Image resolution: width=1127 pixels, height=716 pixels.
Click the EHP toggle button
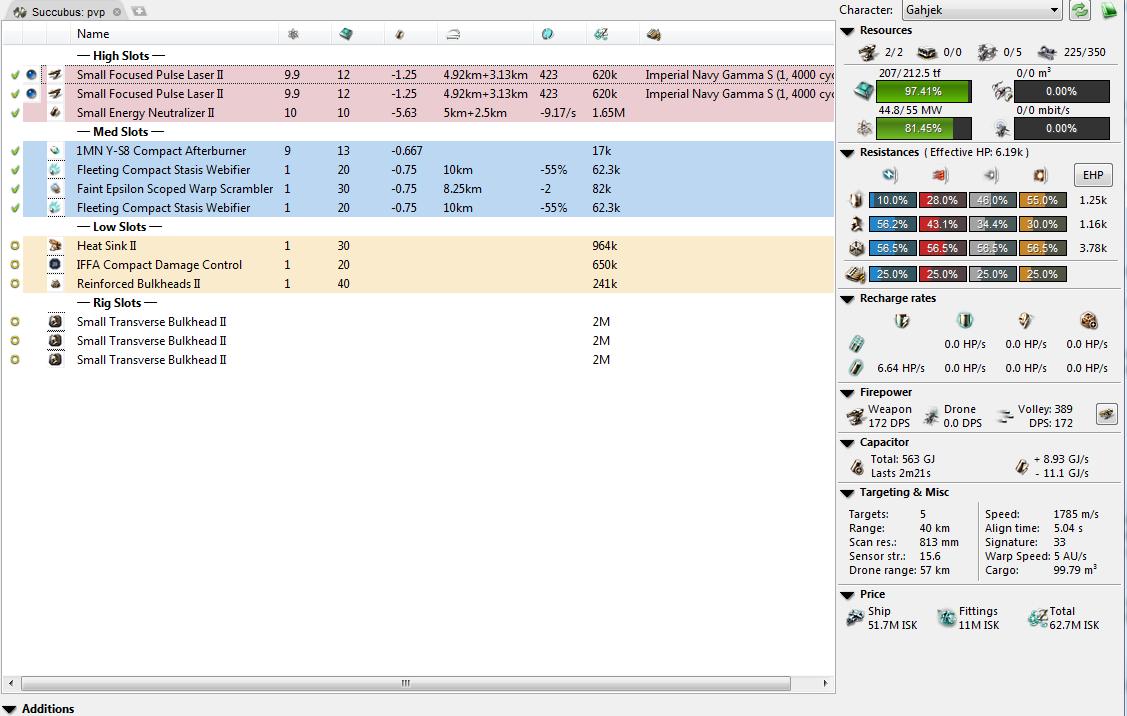pos(1092,175)
